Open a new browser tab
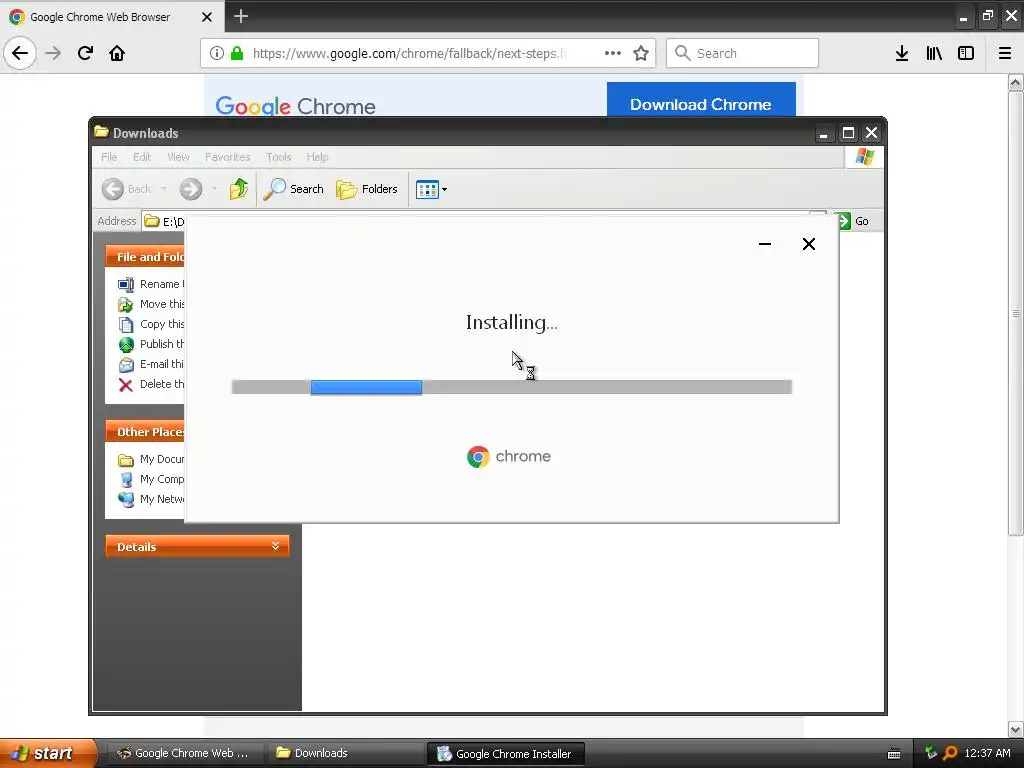Image resolution: width=1024 pixels, height=768 pixels. pos(241,16)
